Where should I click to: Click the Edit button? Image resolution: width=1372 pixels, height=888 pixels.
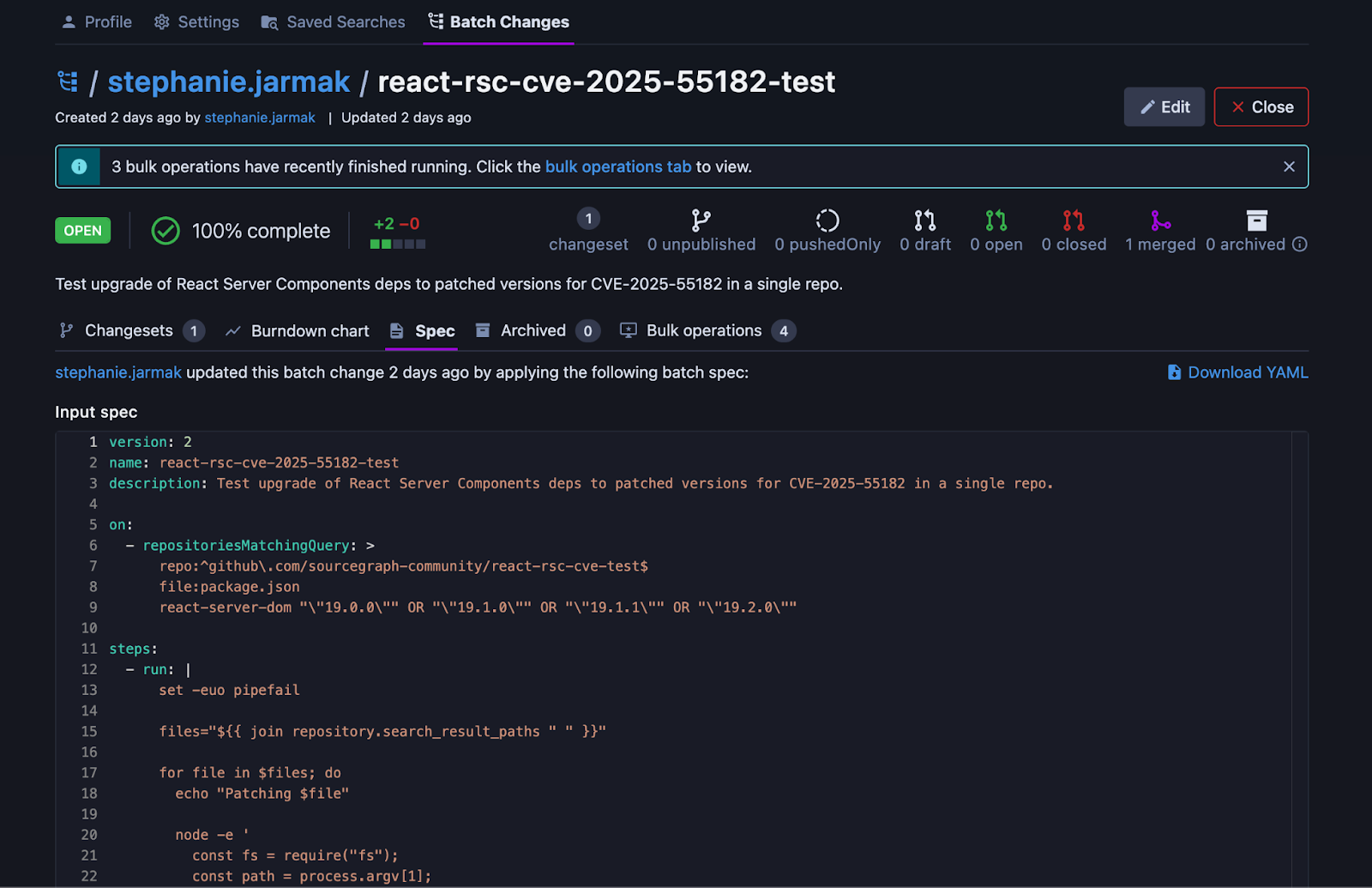(x=1164, y=107)
